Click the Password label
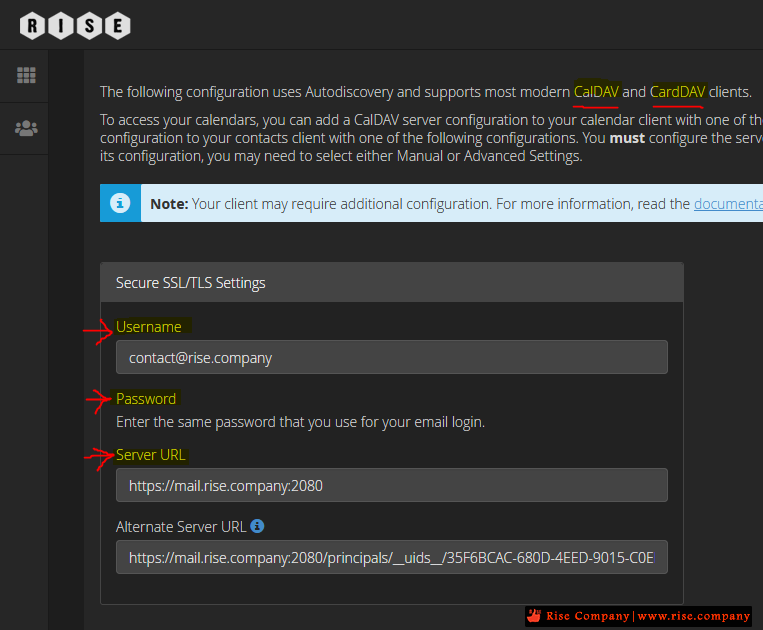The image size is (763, 630). click(x=145, y=399)
